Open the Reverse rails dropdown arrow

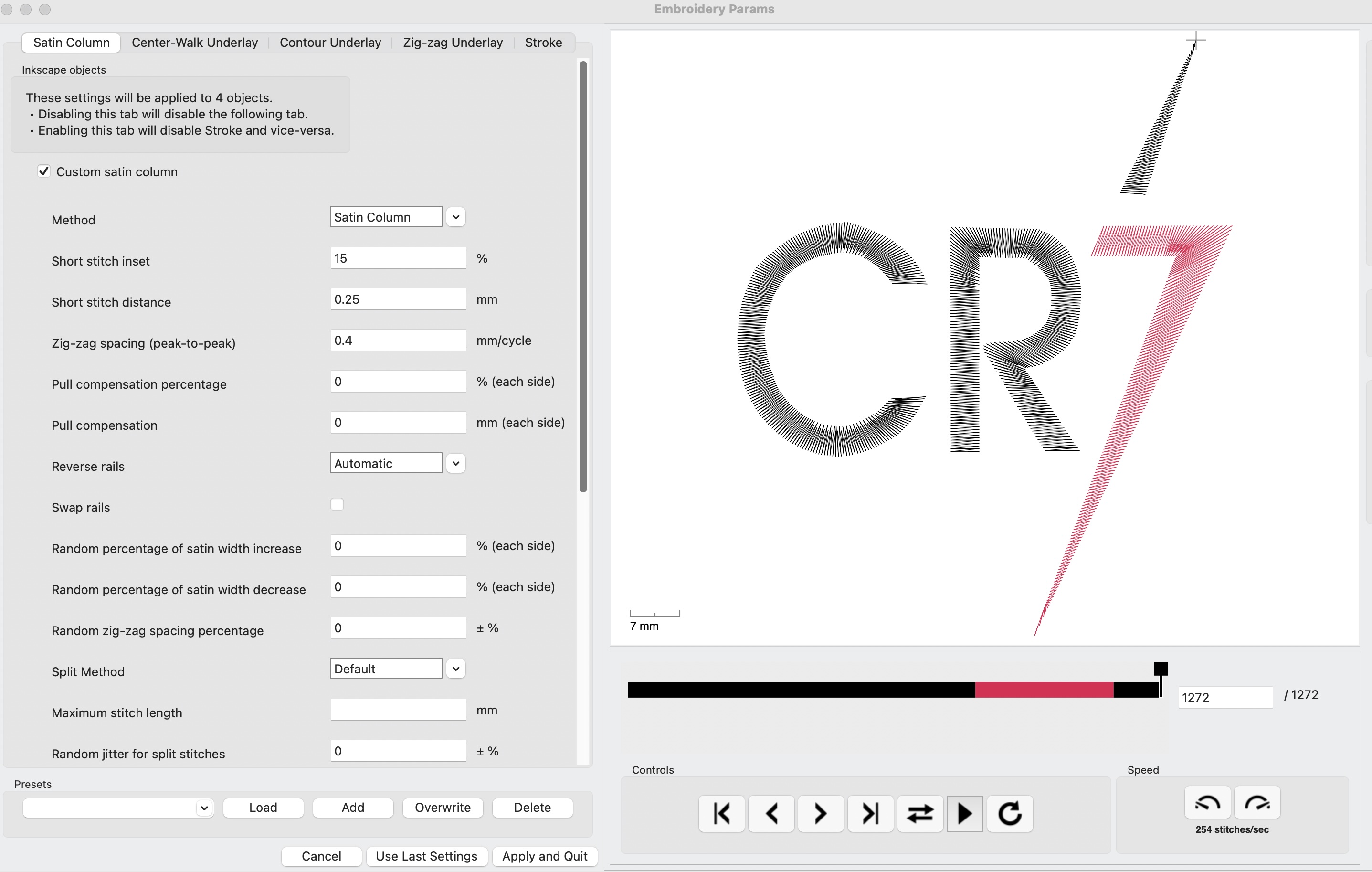pos(455,463)
